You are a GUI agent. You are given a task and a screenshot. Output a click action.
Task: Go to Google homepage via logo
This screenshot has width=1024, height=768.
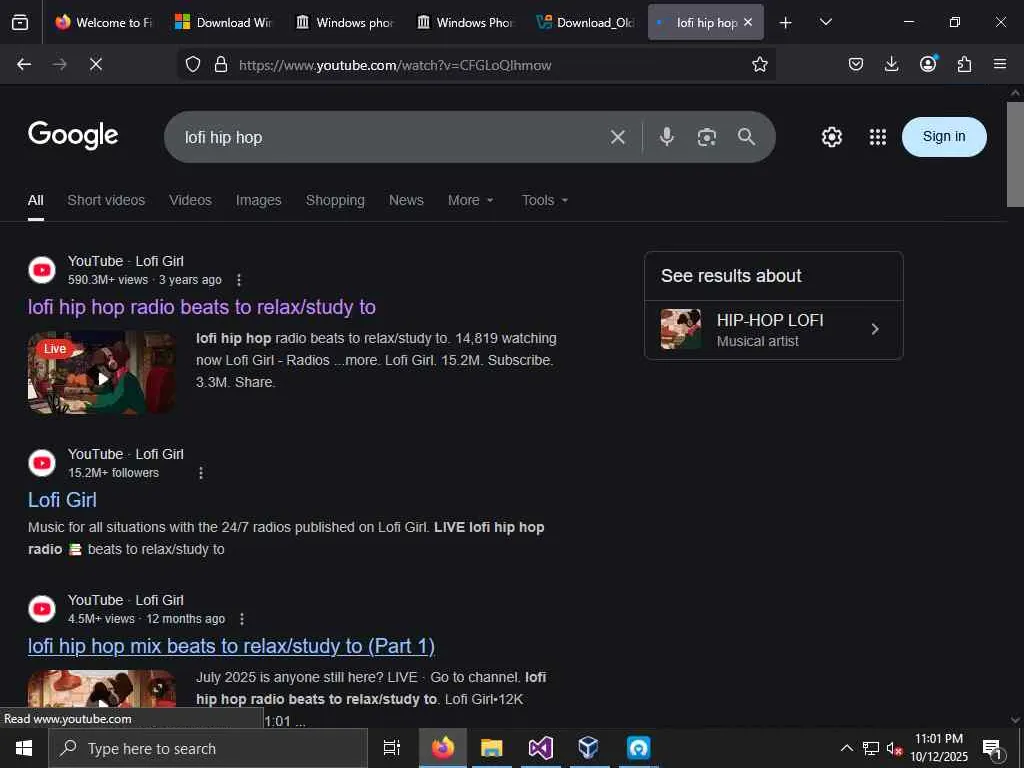[x=73, y=135]
